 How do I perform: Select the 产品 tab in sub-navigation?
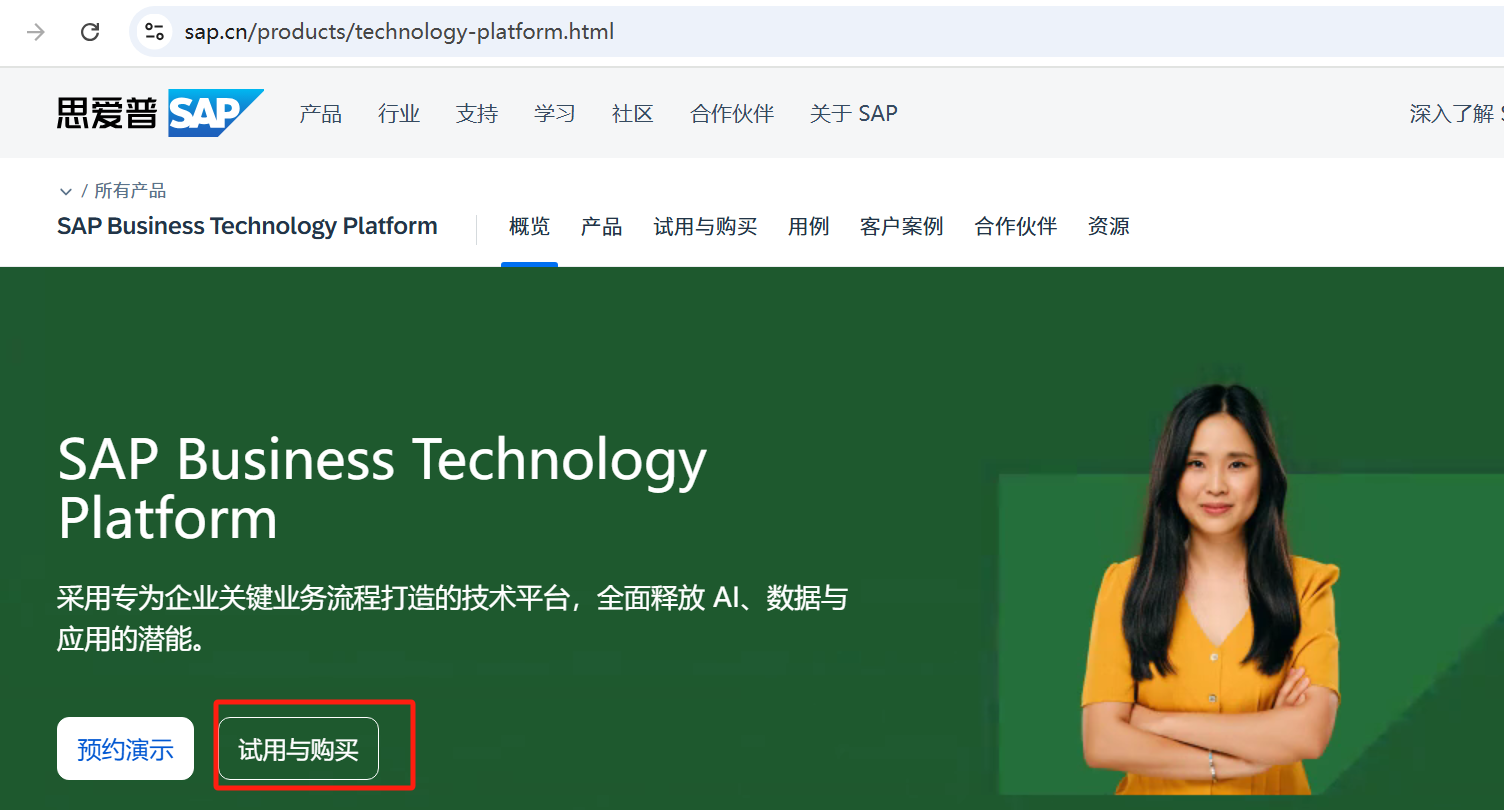(x=602, y=227)
